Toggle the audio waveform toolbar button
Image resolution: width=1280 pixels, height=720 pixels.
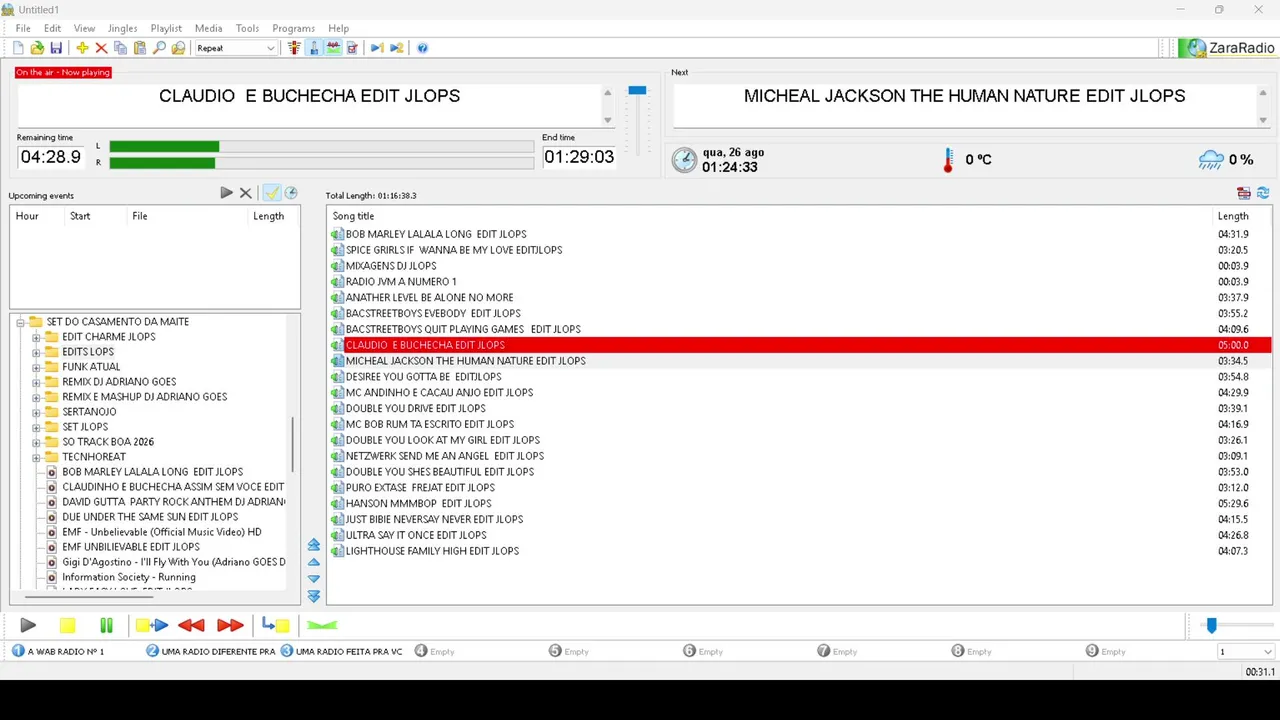click(x=333, y=48)
